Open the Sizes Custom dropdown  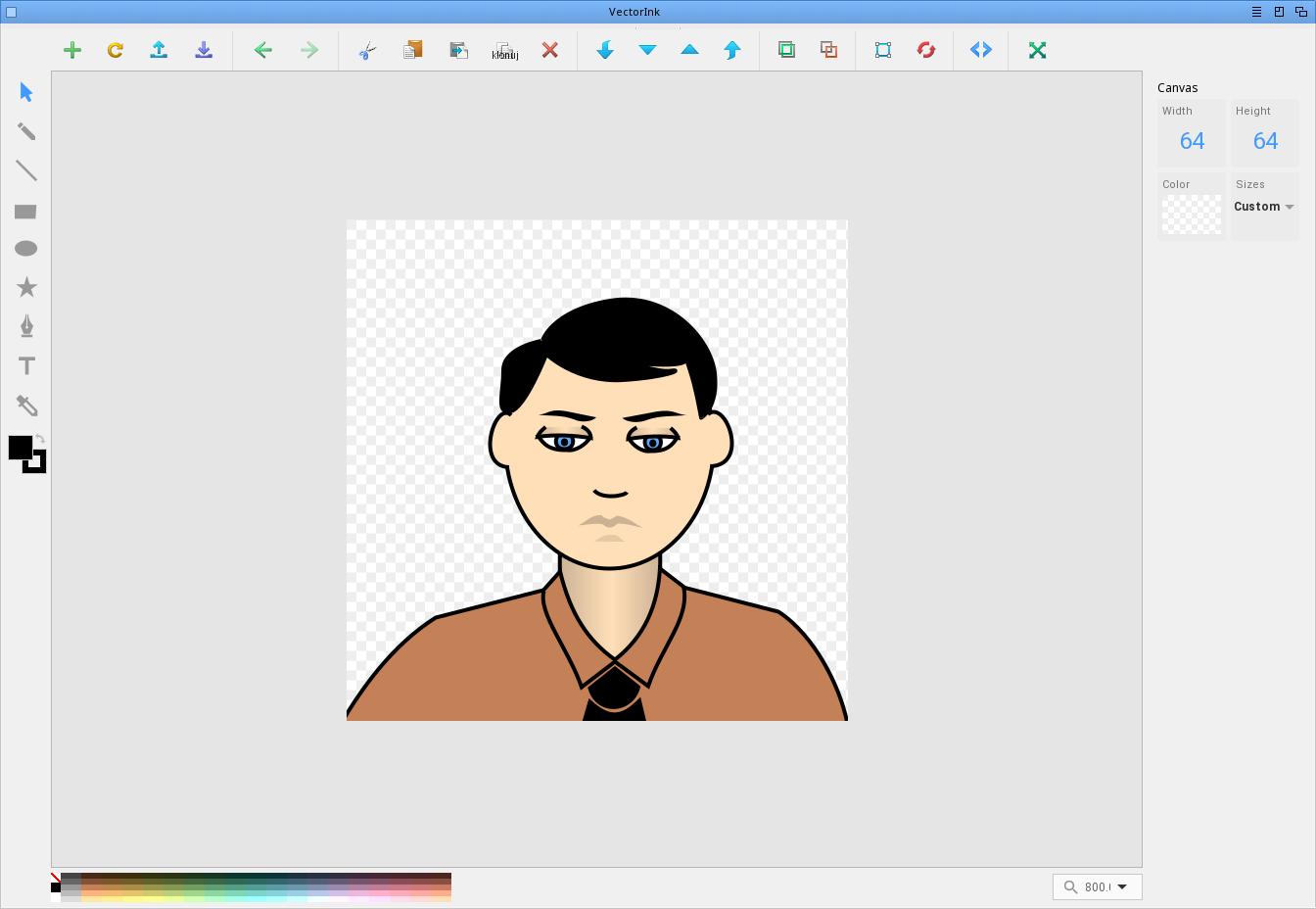coord(1264,207)
